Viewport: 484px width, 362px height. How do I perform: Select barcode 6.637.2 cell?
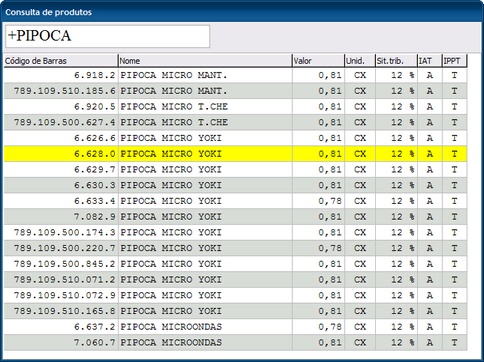61,327
